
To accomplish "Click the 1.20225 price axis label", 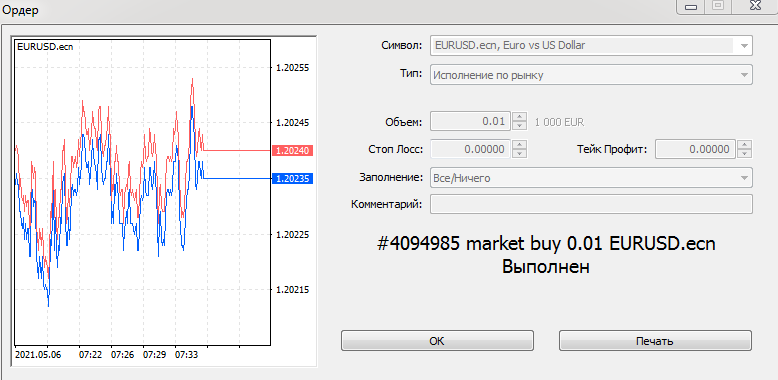I will click(x=292, y=234).
